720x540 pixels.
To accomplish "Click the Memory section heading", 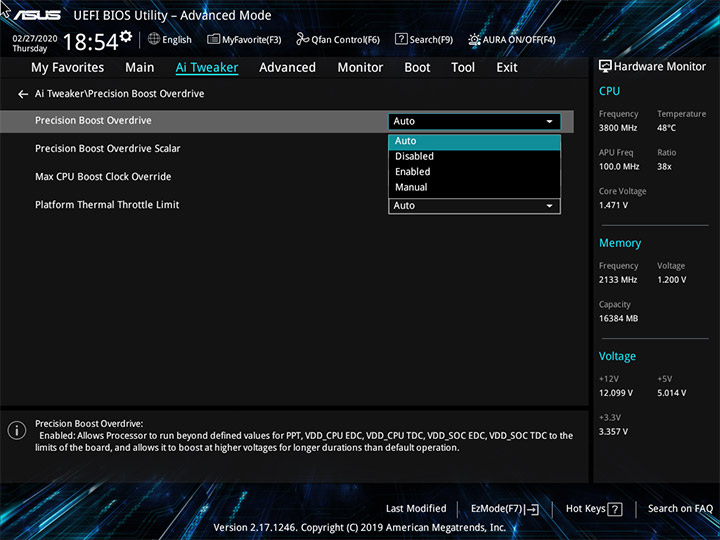I will pos(620,243).
